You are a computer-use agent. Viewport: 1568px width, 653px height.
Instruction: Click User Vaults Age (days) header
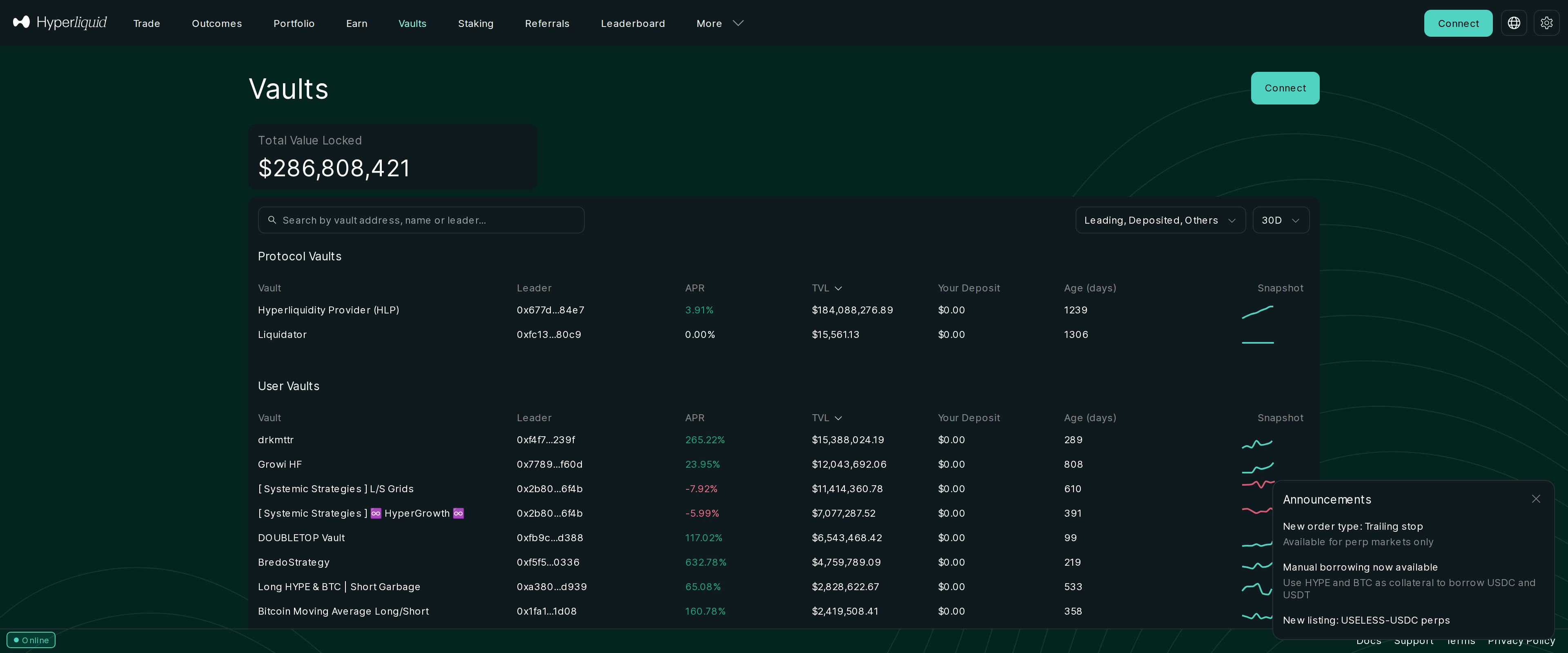click(x=1089, y=418)
